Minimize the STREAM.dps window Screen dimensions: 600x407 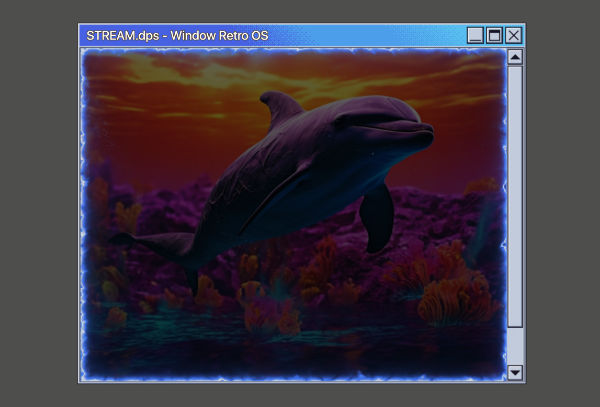475,36
